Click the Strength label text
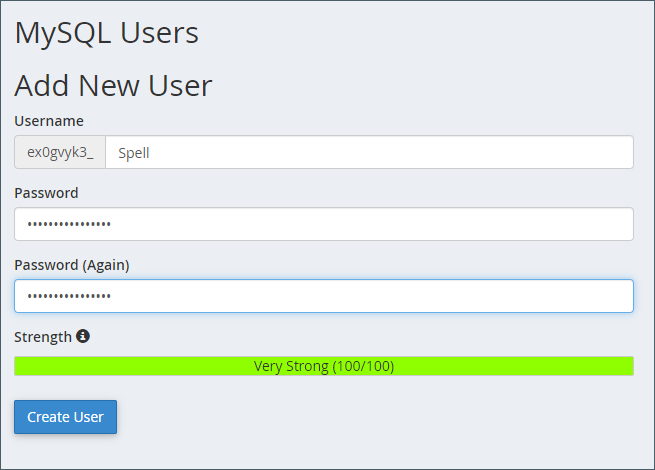Image resolution: width=655 pixels, height=470 pixels. (43, 337)
